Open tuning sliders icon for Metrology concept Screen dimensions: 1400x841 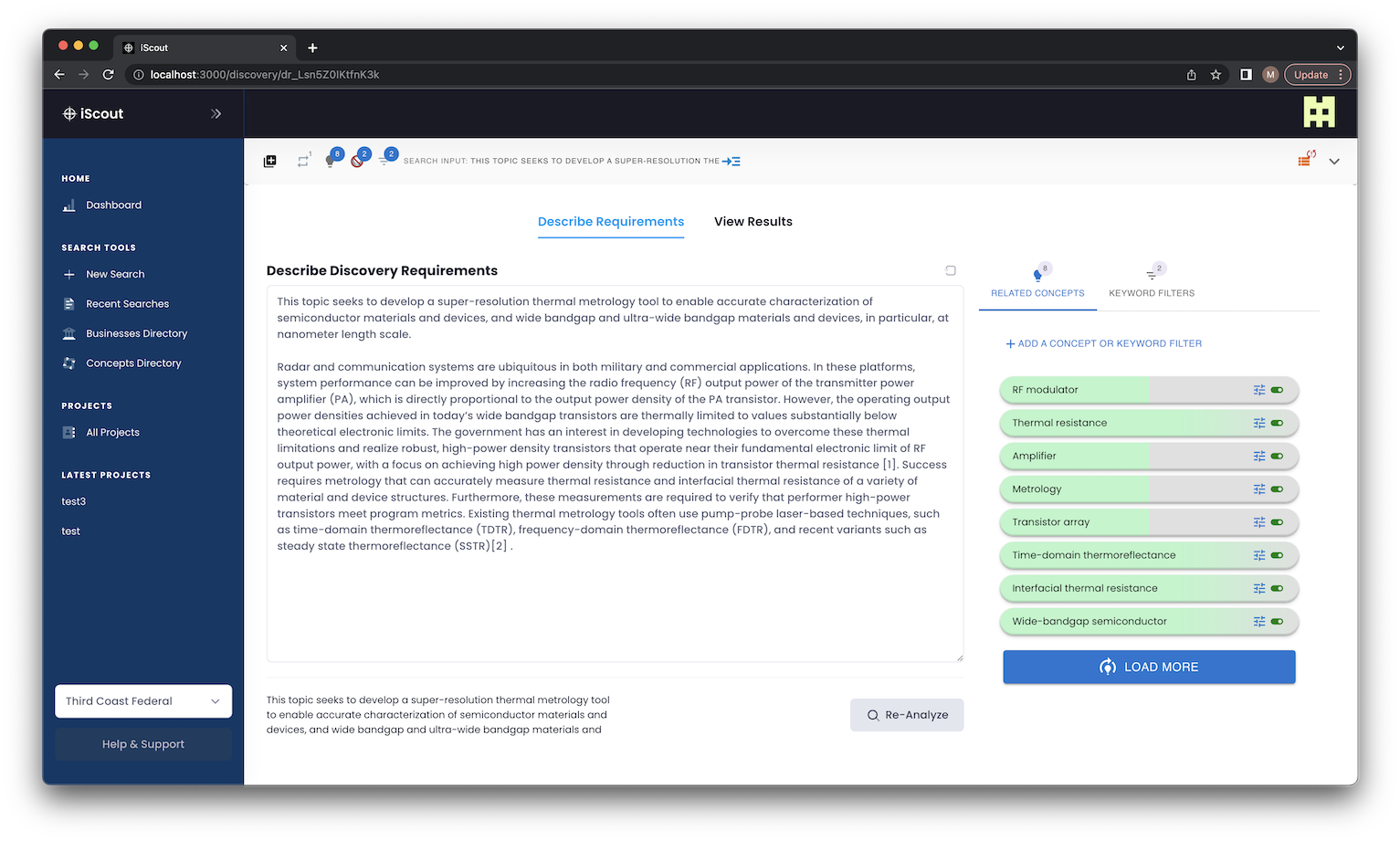click(1258, 489)
